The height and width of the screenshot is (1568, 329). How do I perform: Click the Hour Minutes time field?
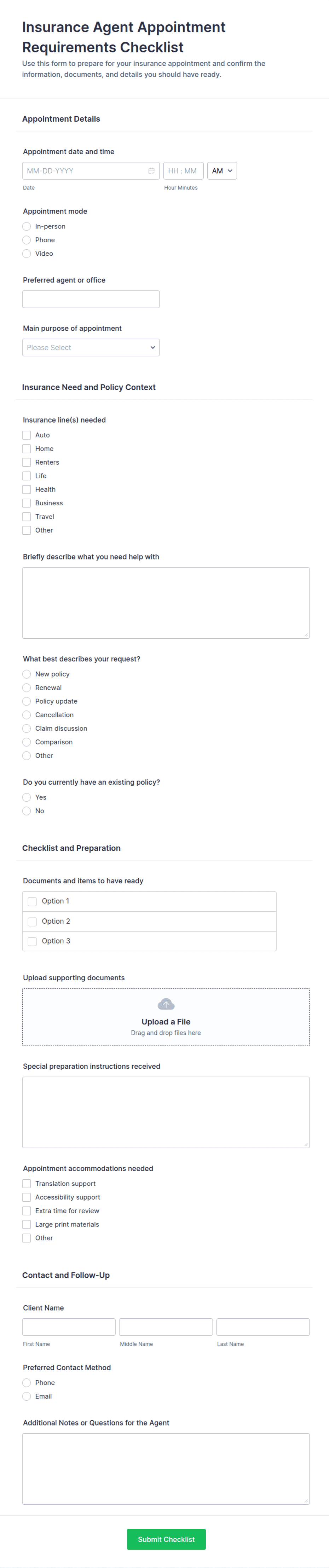[x=183, y=171]
